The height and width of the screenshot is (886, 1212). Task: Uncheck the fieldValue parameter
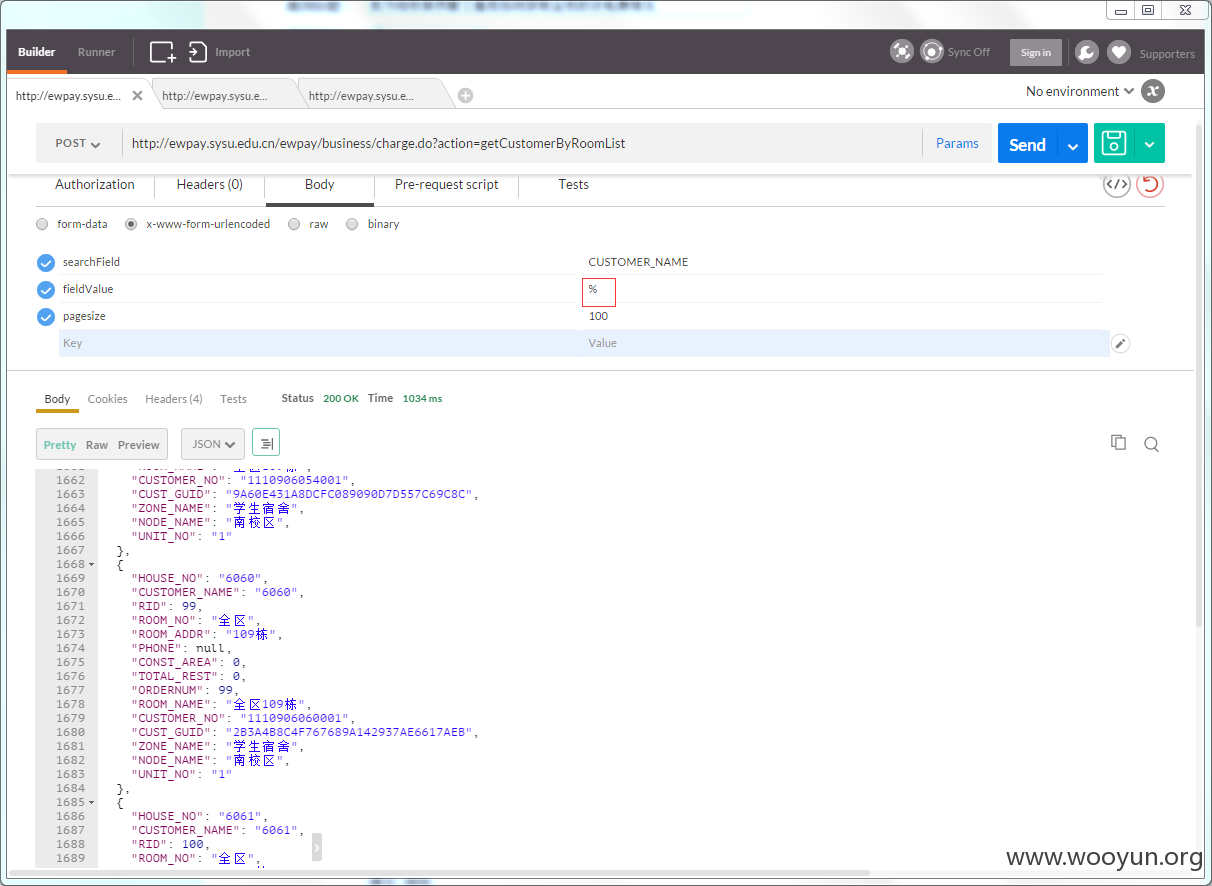point(46,290)
